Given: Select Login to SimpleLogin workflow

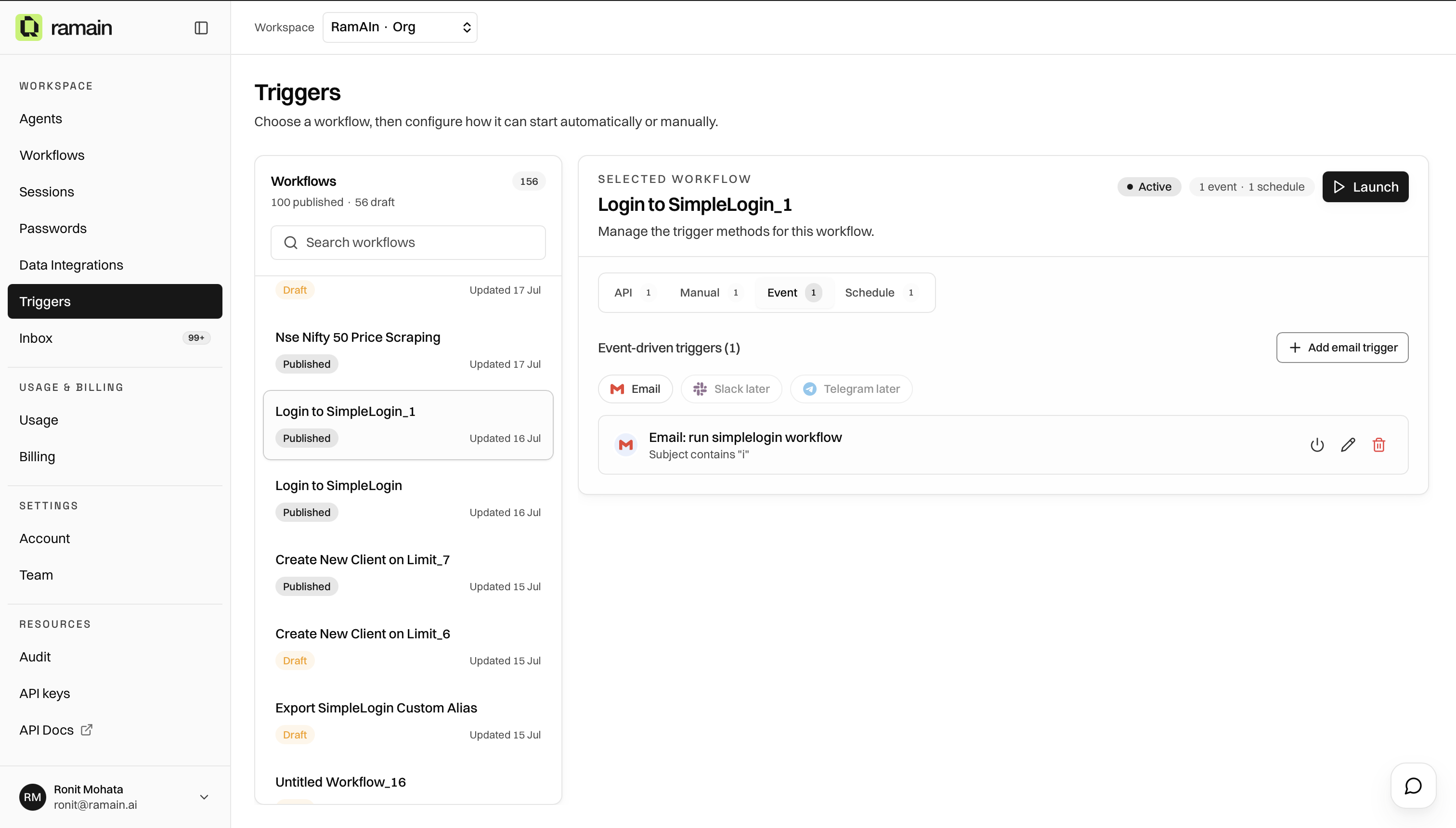Looking at the screenshot, I should 408,499.
